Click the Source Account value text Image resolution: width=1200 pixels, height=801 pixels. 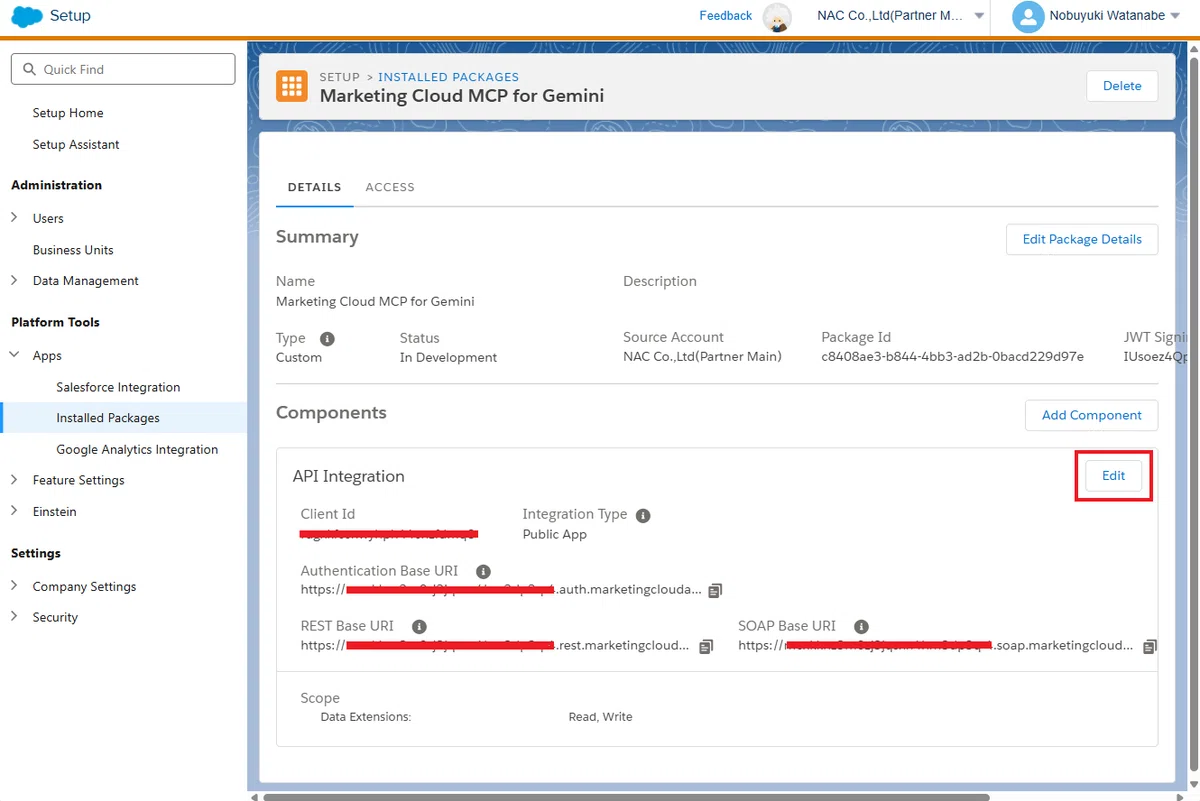point(702,357)
